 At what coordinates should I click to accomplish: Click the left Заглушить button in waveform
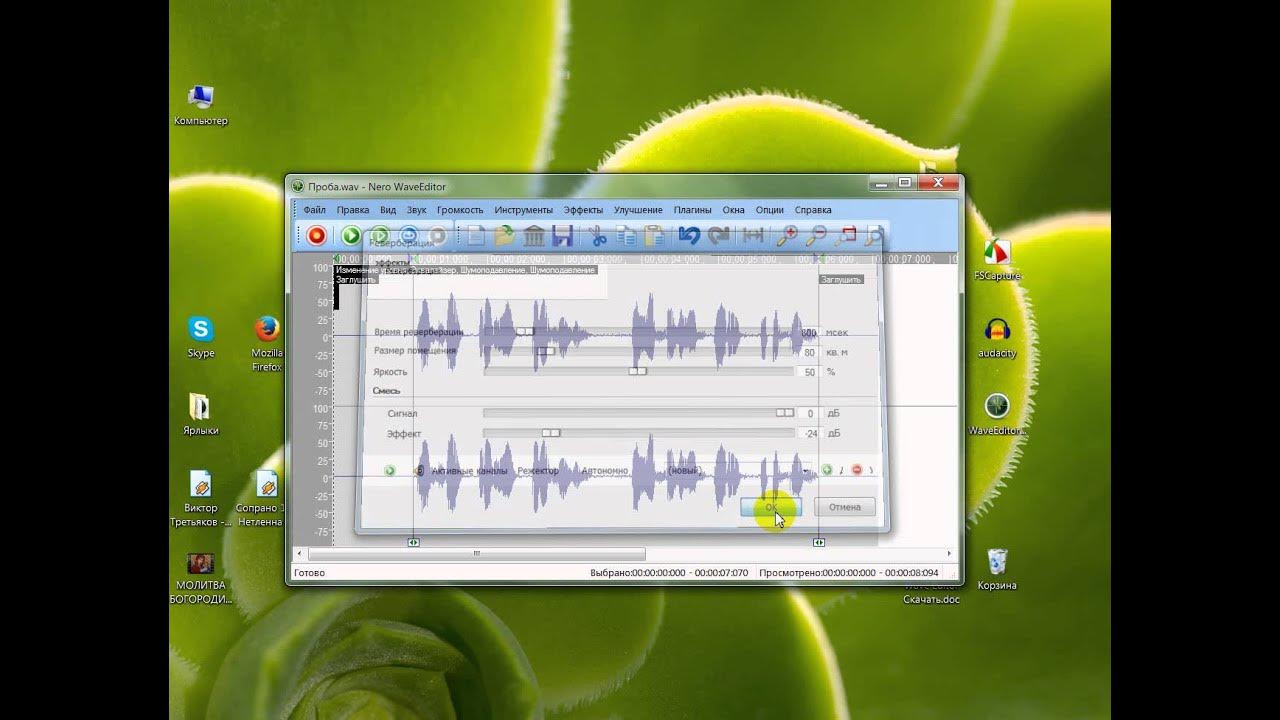(356, 280)
